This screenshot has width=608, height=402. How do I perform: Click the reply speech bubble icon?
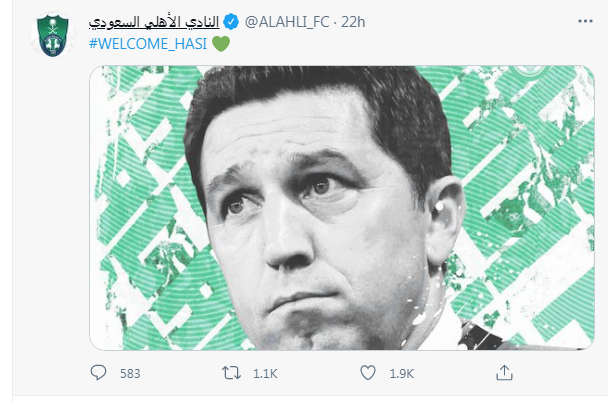pos(99,374)
